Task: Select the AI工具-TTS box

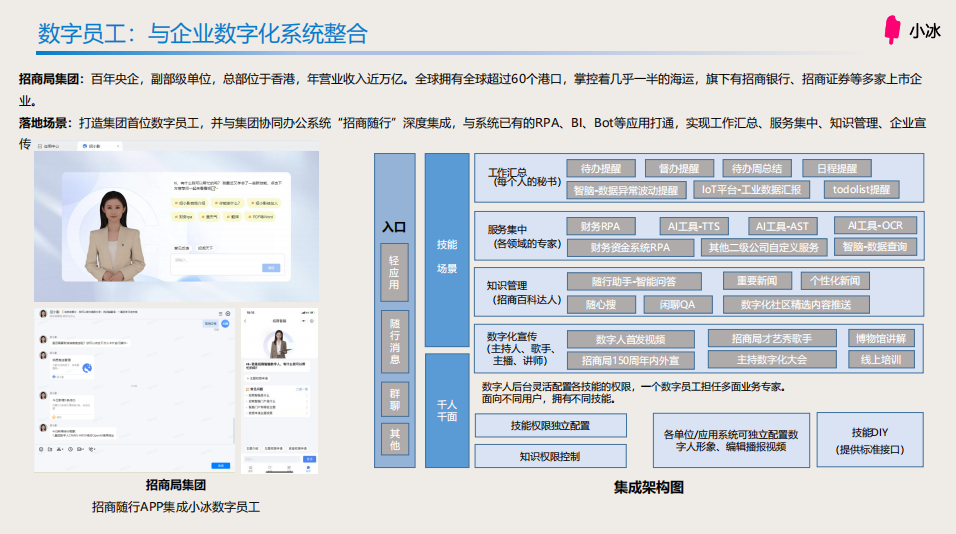Action: (x=694, y=226)
